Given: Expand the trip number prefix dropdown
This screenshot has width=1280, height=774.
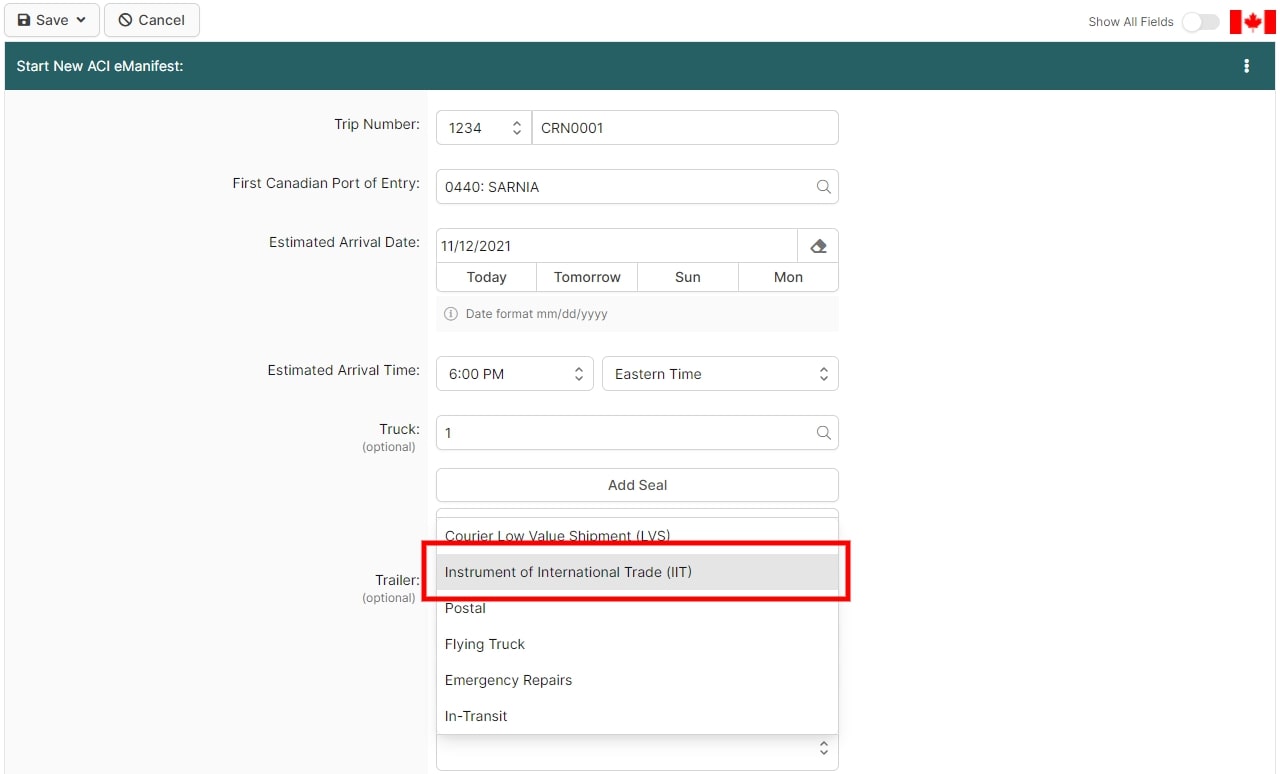Looking at the screenshot, I should point(484,128).
